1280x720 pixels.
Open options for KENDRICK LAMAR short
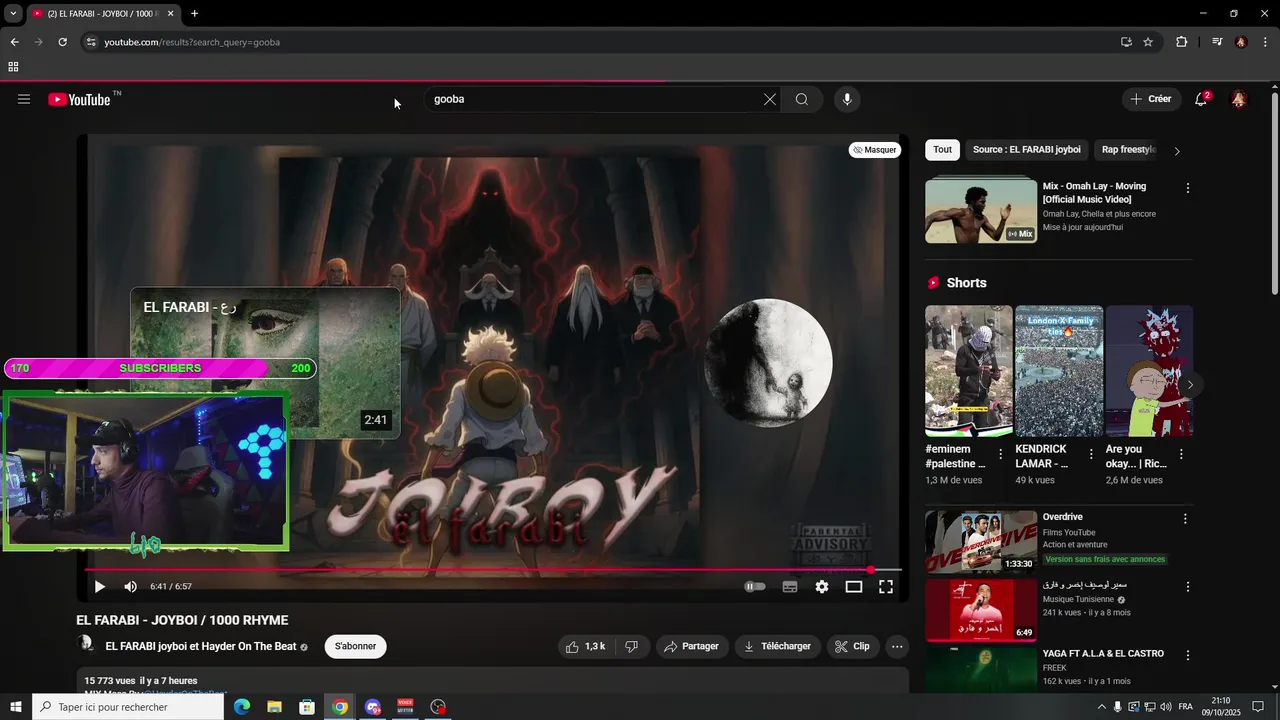point(1091,454)
